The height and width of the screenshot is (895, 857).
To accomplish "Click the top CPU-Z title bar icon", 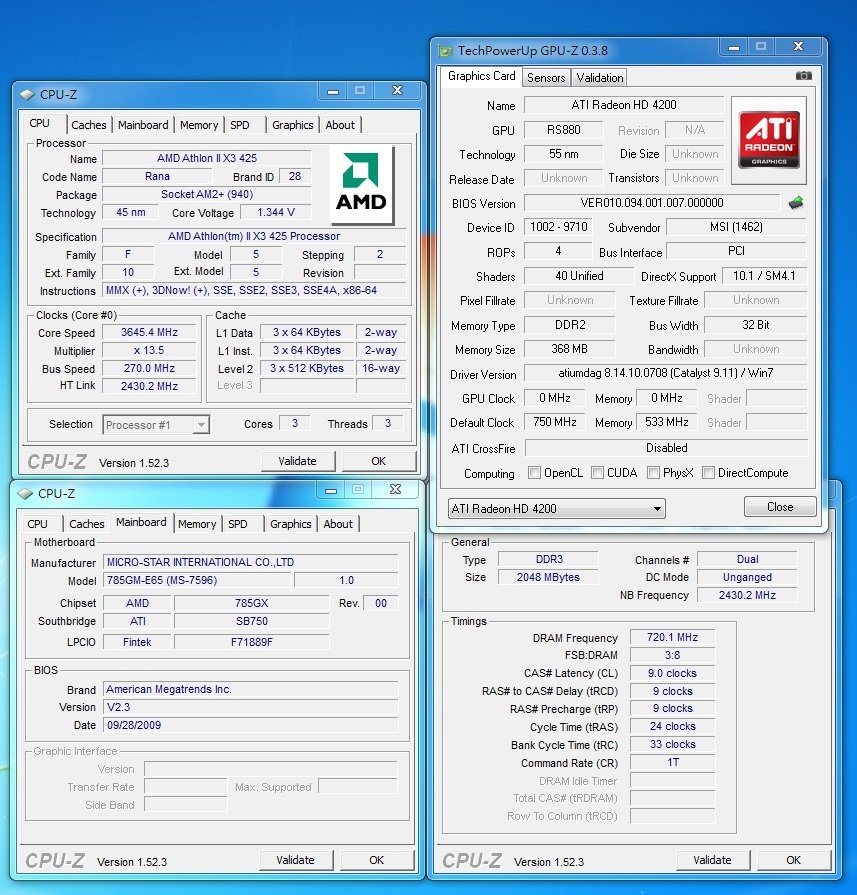I will click(27, 95).
